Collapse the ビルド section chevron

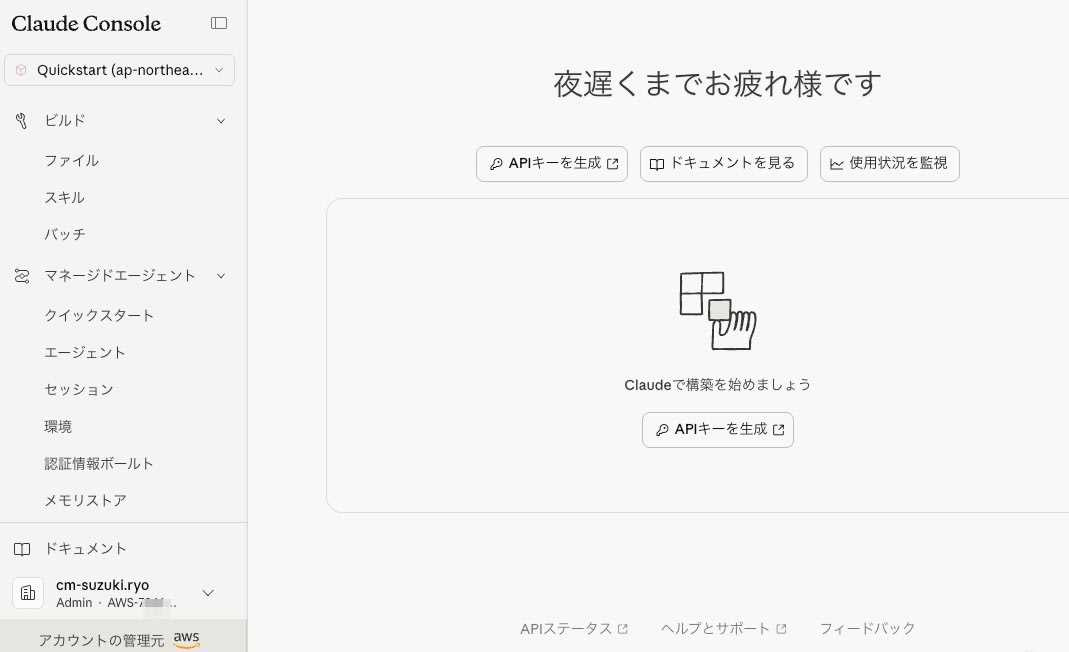(x=221, y=121)
